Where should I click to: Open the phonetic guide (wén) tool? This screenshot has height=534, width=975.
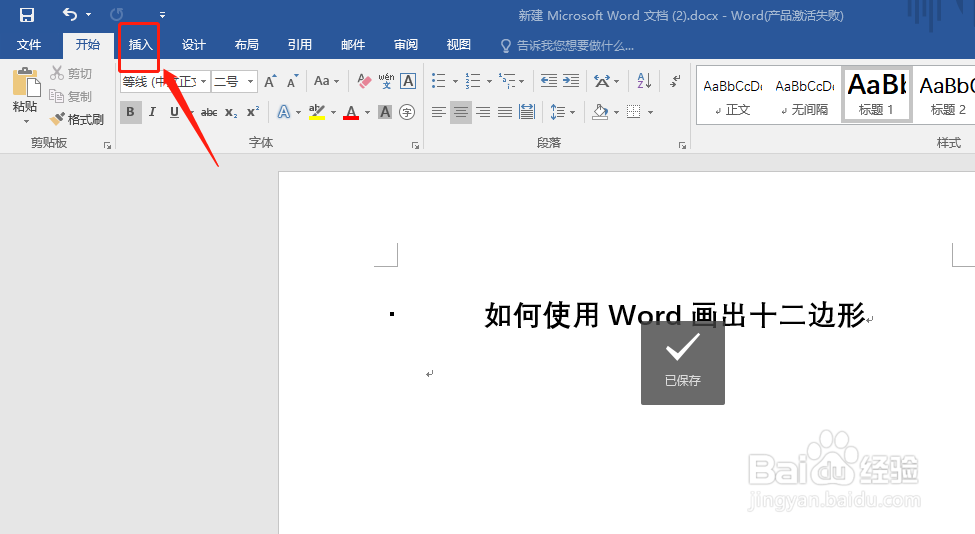click(386, 81)
